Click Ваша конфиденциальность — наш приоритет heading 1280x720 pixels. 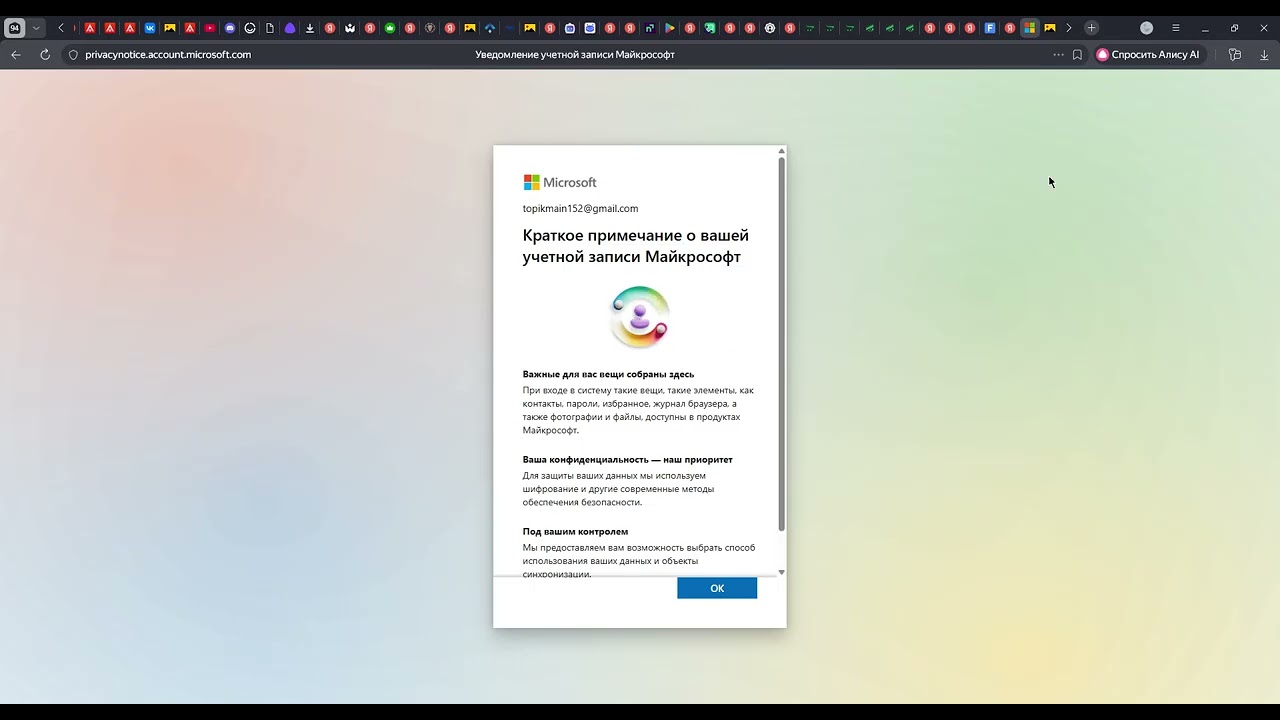point(627,459)
